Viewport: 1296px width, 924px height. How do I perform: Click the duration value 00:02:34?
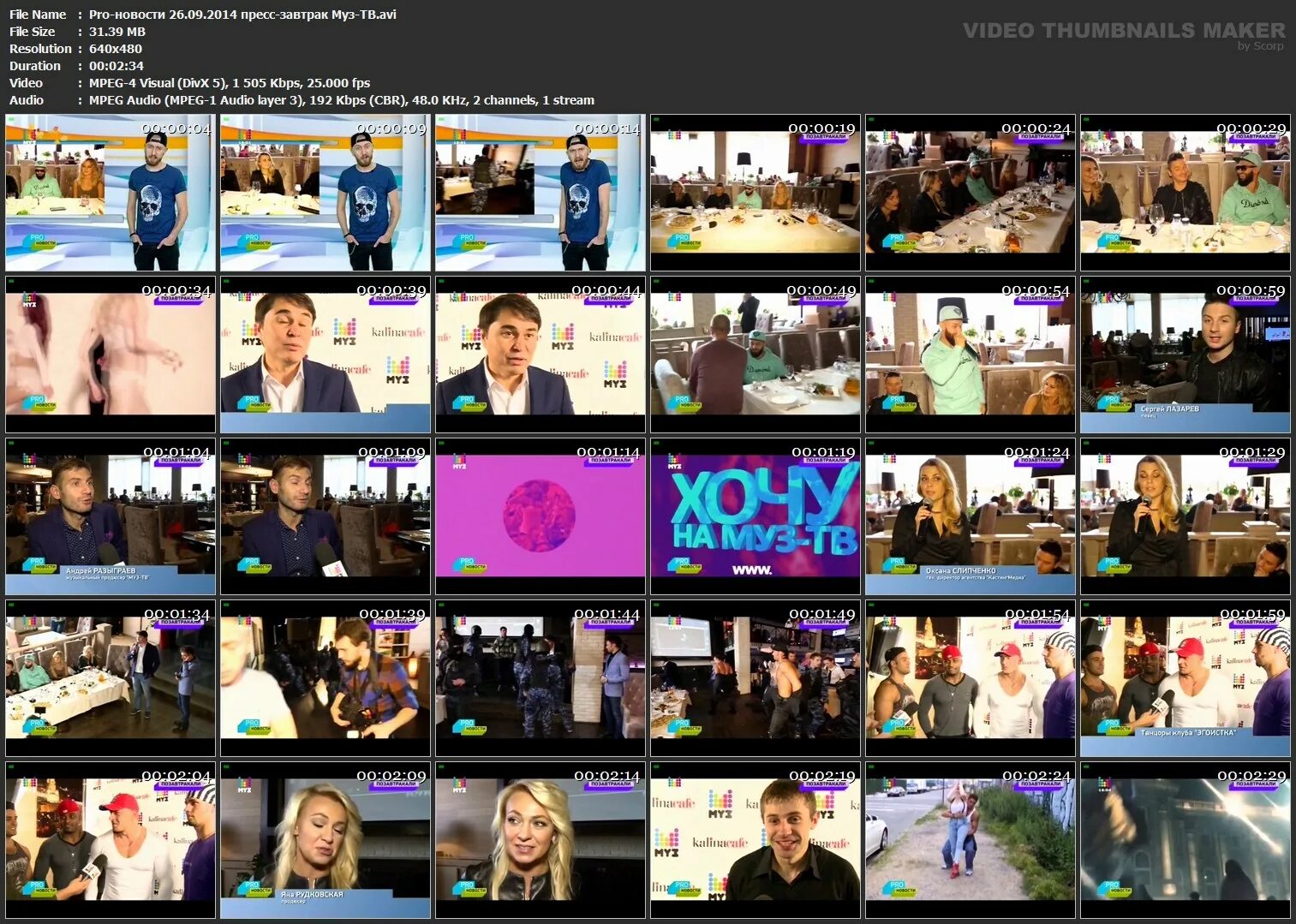click(116, 66)
